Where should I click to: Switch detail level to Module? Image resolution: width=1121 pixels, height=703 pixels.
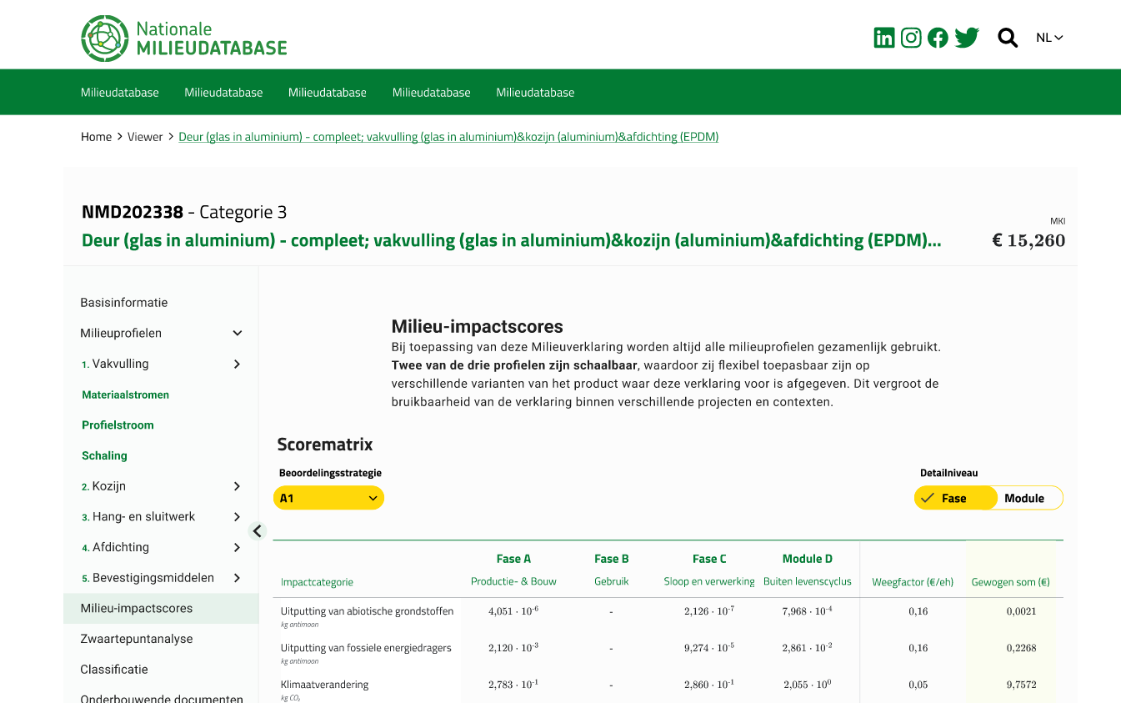[1024, 498]
